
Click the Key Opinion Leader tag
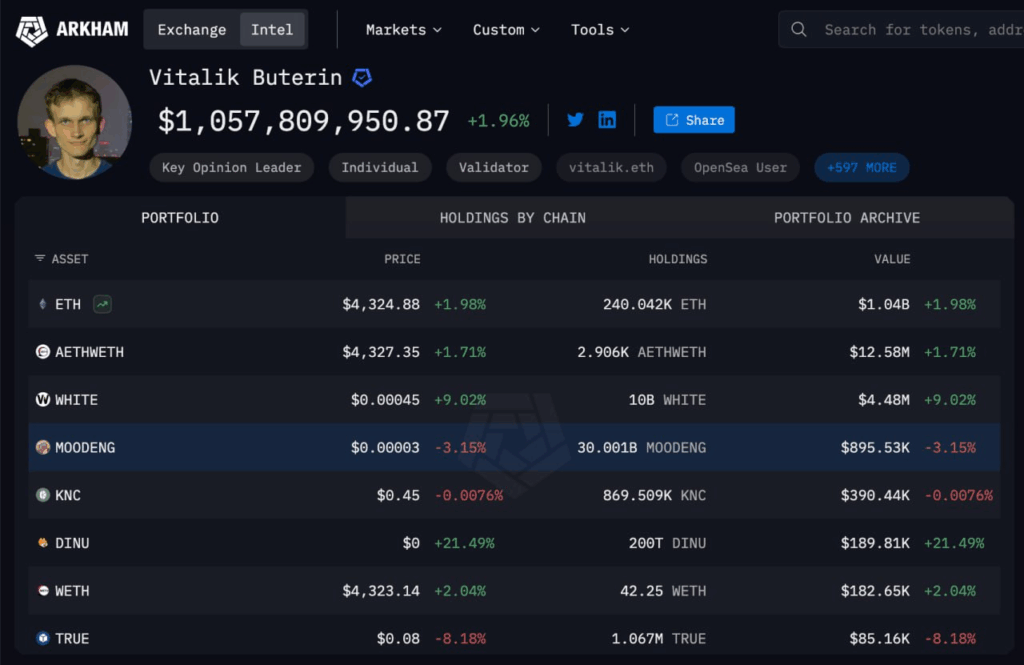click(x=232, y=168)
